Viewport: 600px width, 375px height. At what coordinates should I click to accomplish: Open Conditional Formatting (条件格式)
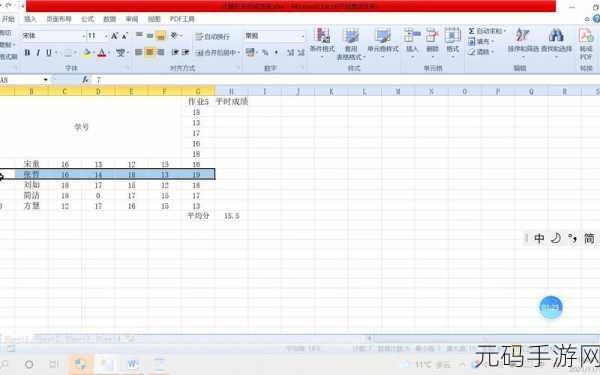click(322, 43)
